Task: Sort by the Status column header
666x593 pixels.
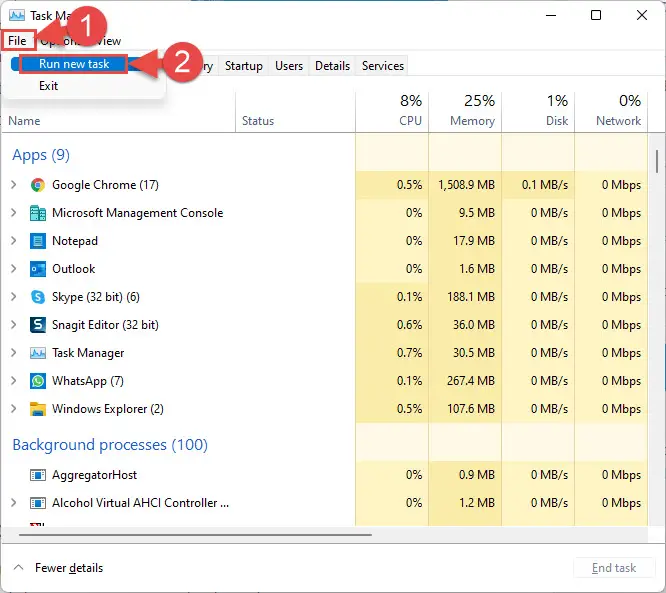Action: (258, 121)
